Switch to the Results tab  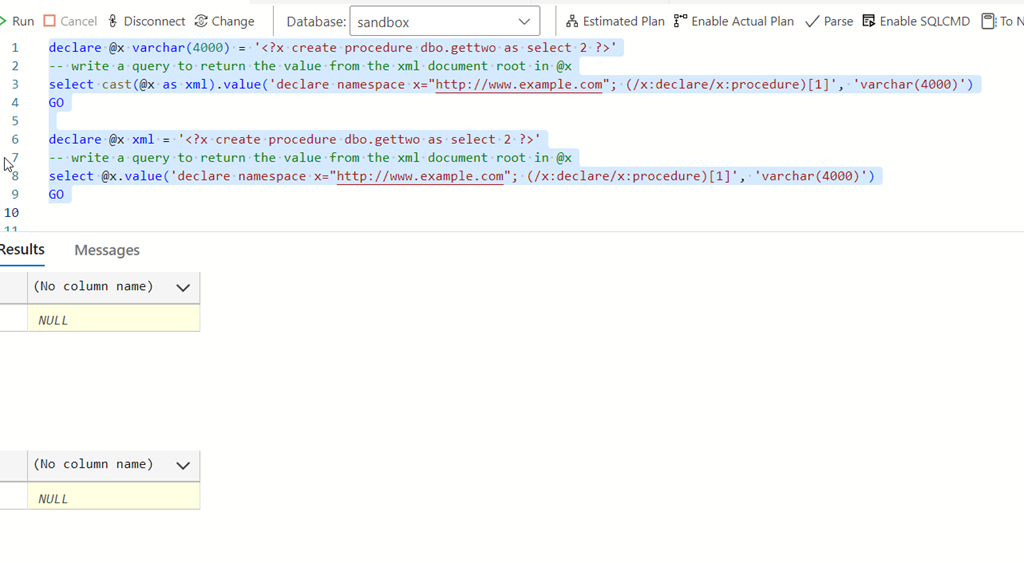point(22,250)
